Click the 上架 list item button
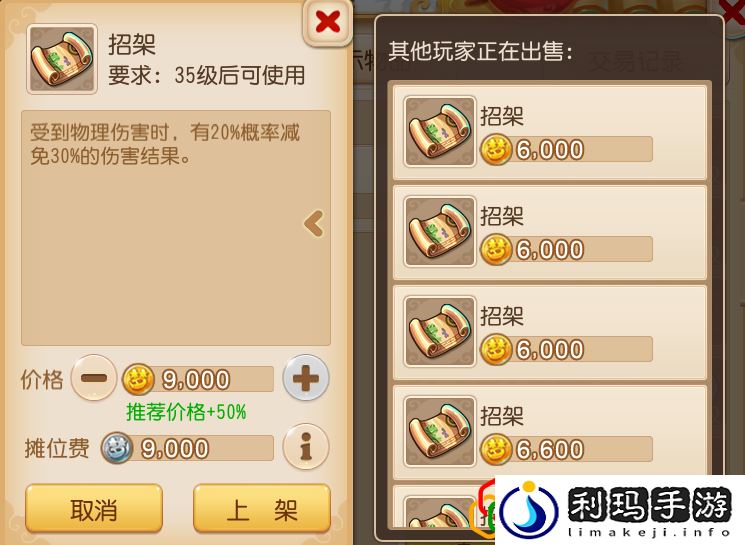This screenshot has width=745, height=545. pyautogui.click(x=261, y=509)
